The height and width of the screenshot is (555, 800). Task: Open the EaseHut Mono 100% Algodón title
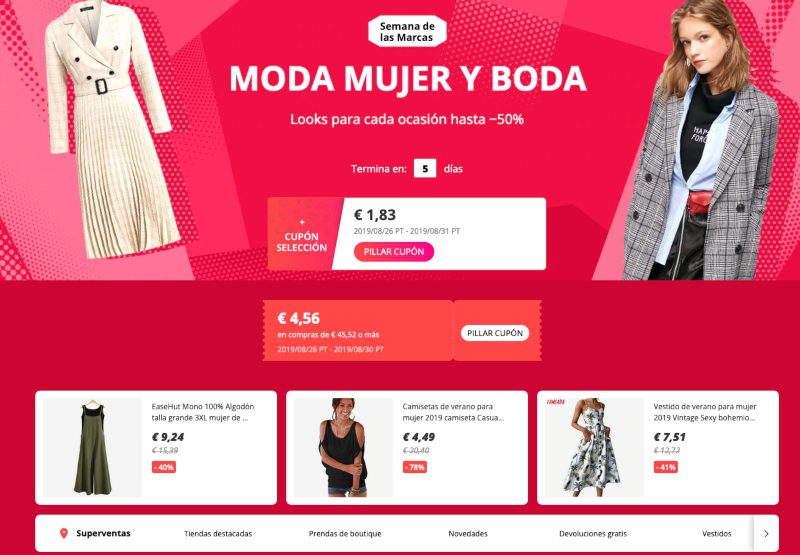(203, 412)
